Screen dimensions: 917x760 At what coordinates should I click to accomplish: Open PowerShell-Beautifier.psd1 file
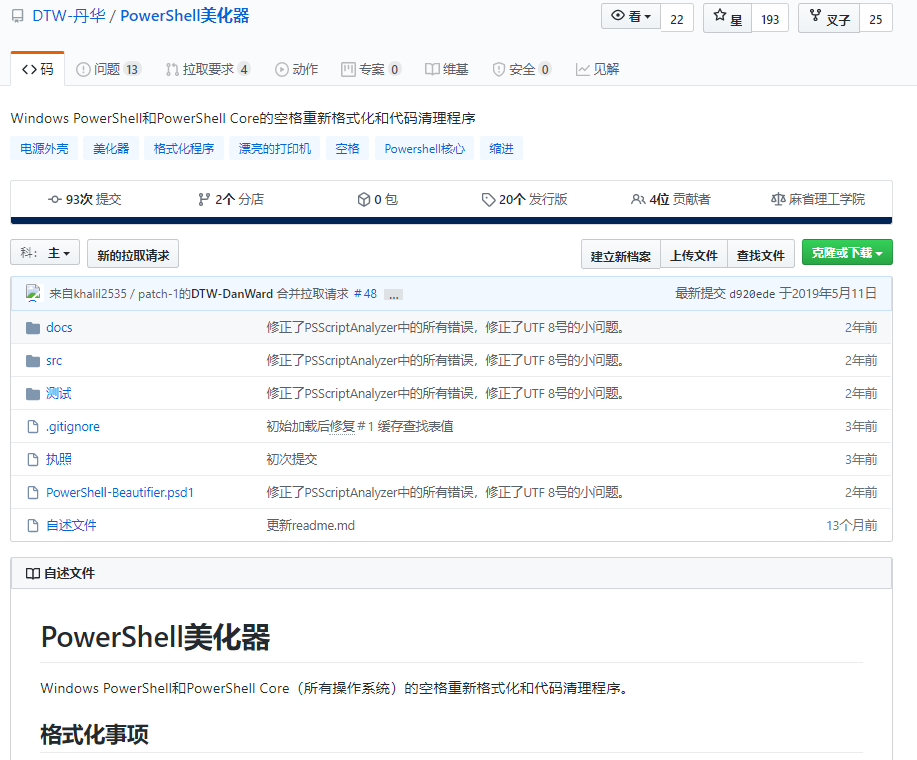pyautogui.click(x=119, y=492)
